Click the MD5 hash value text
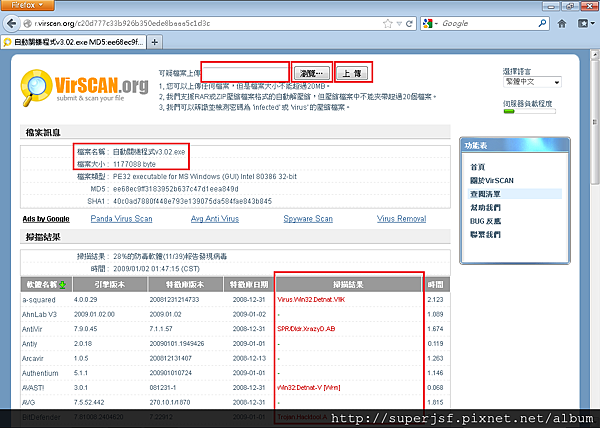 coord(176,189)
